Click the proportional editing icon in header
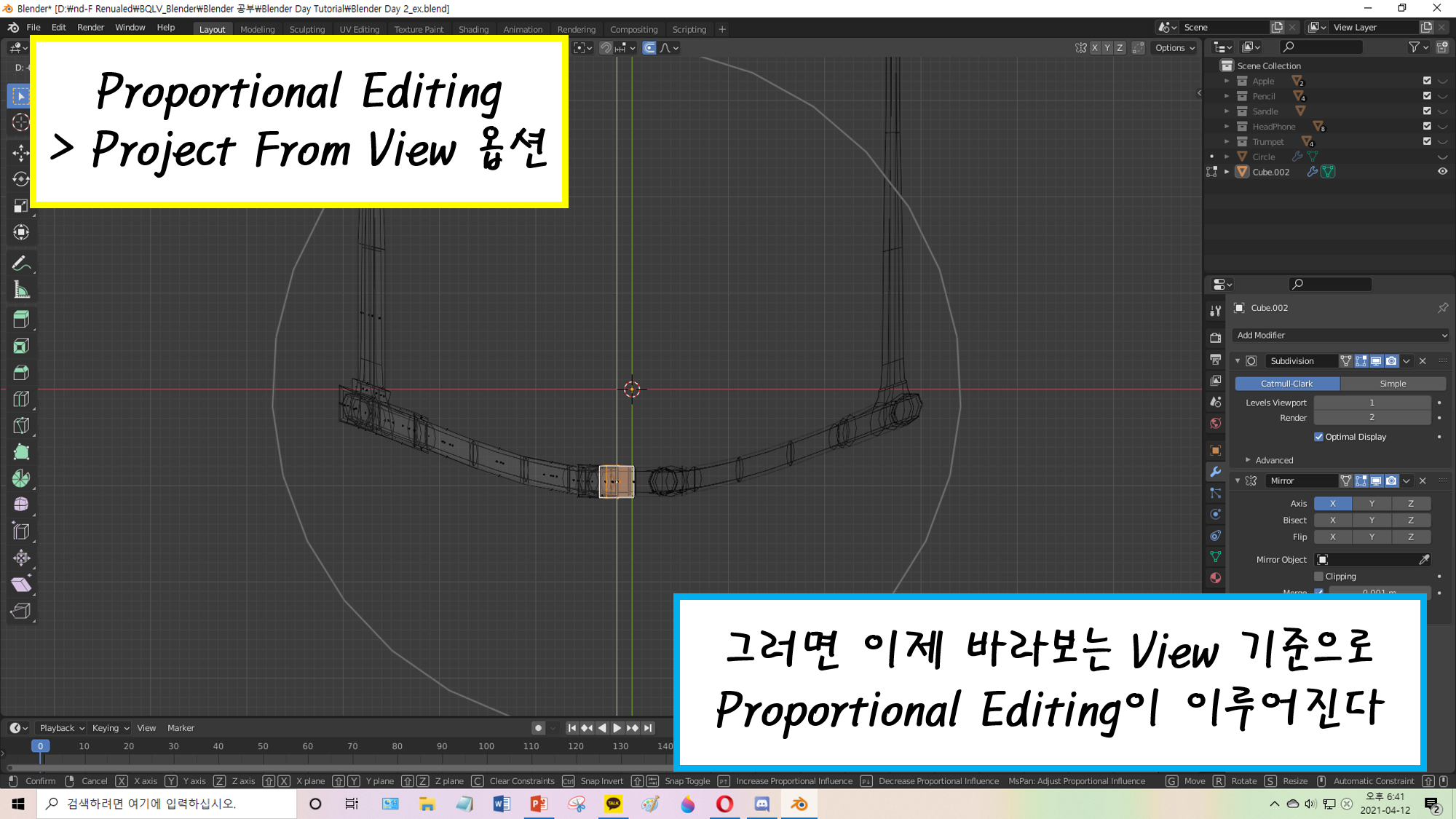 [x=649, y=48]
